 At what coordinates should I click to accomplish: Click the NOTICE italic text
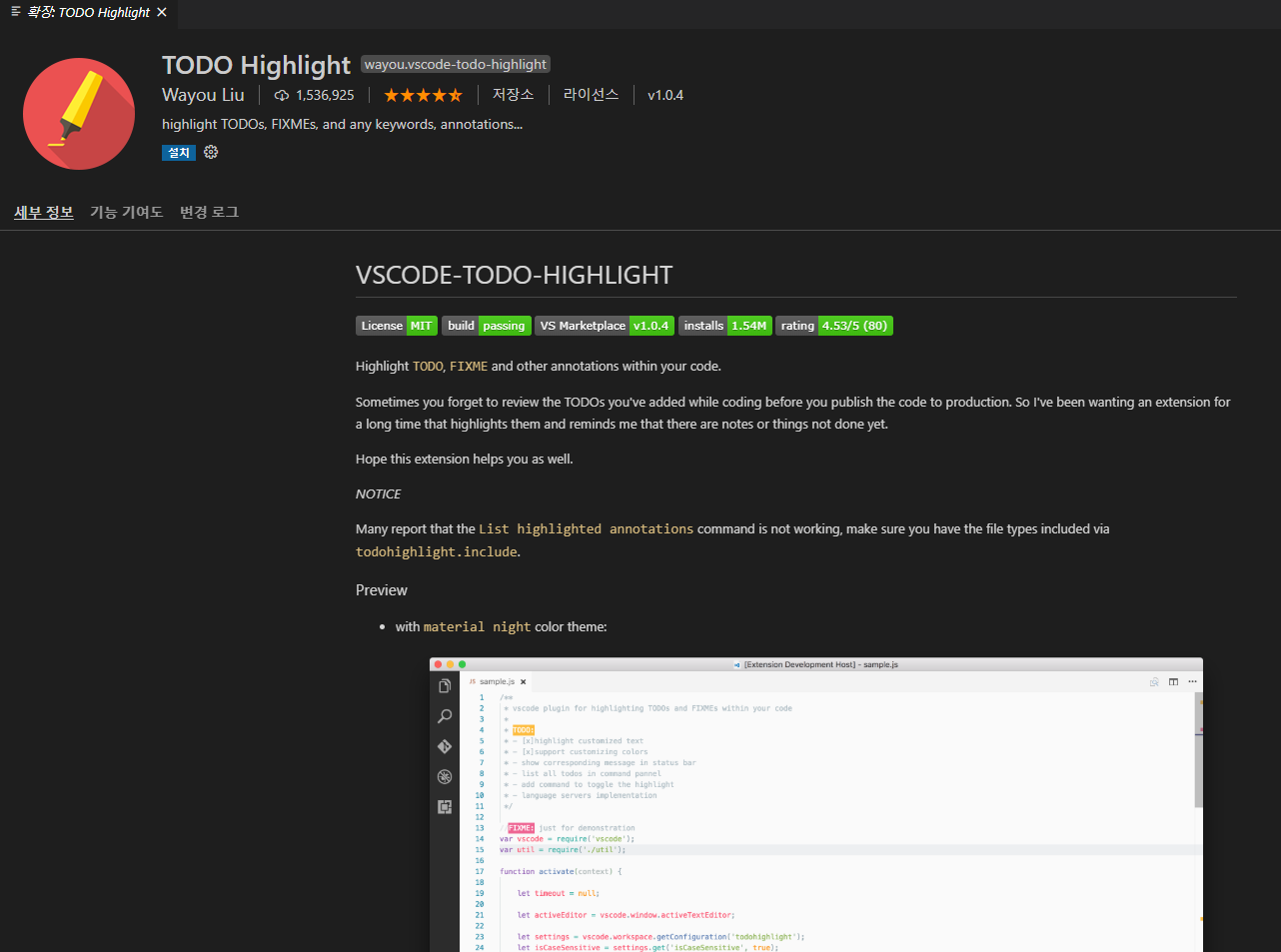[378, 494]
